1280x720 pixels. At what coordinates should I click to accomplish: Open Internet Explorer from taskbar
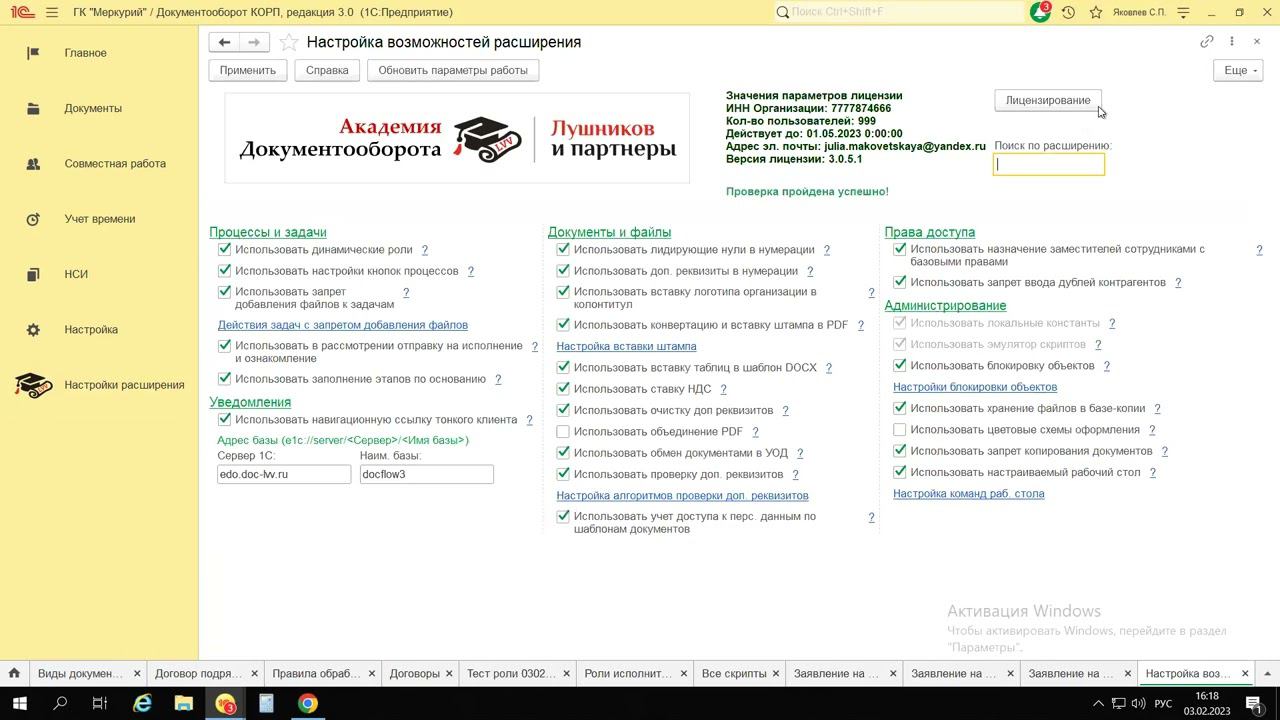142,703
